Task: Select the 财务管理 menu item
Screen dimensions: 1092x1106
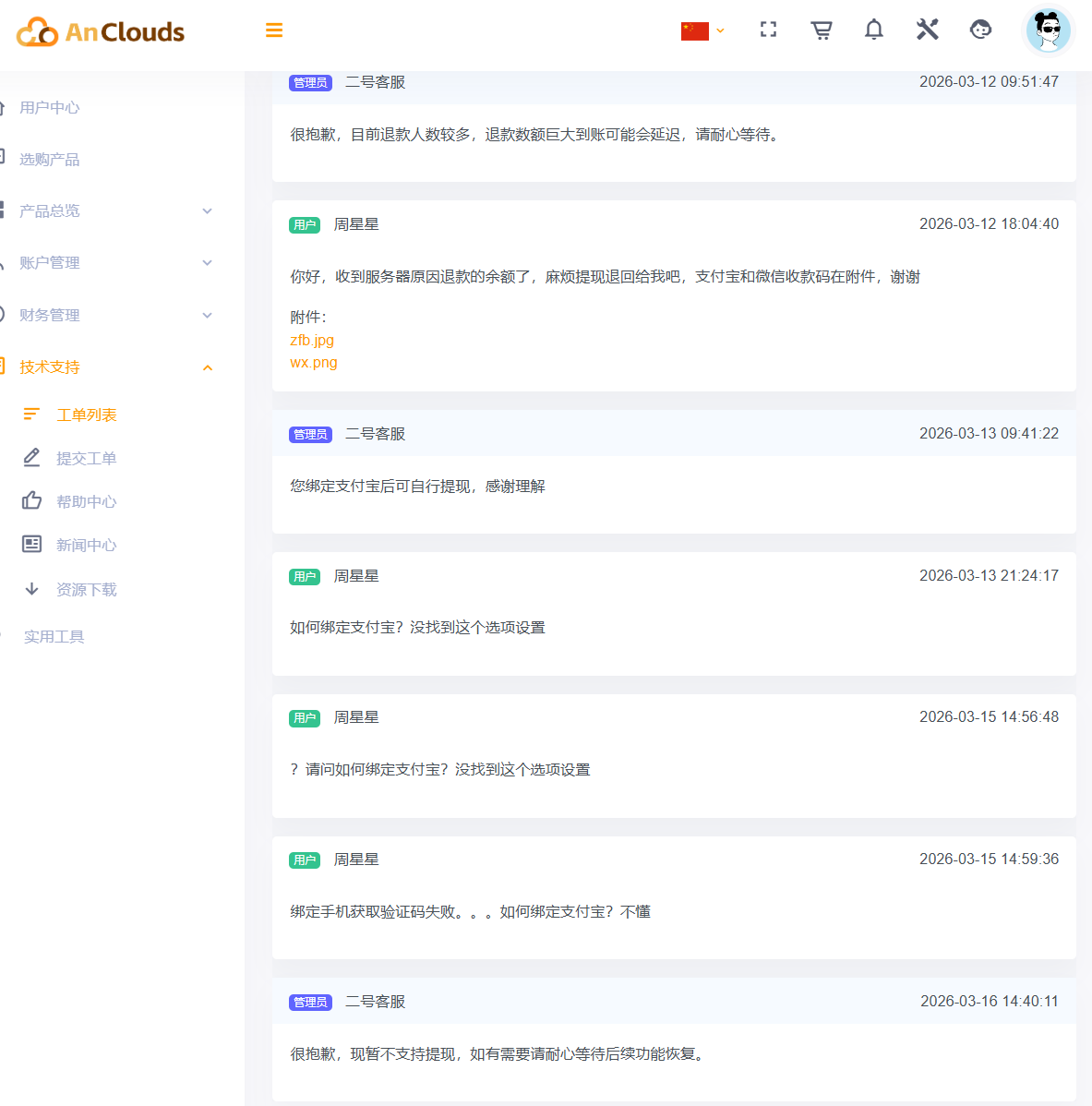Action: 49,316
